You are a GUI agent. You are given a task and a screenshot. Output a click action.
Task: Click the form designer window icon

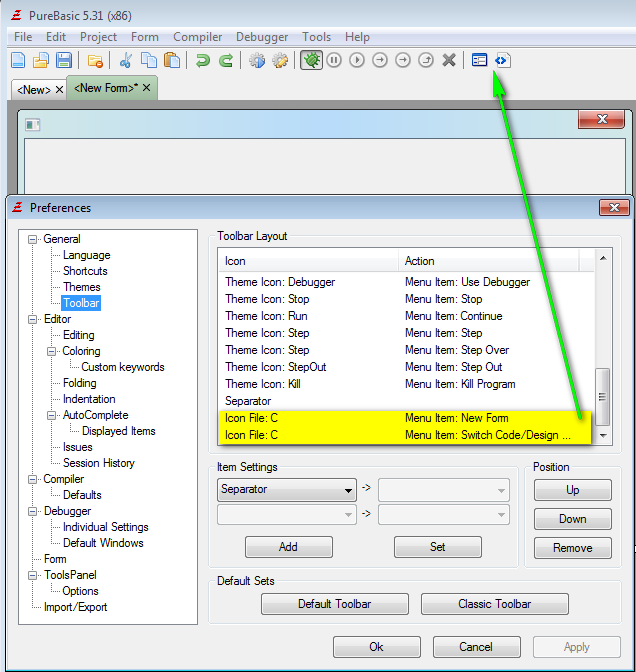tap(33, 125)
